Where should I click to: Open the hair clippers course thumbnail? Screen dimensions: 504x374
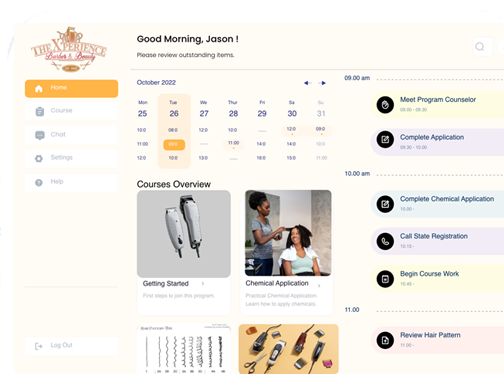pyautogui.click(x=184, y=234)
